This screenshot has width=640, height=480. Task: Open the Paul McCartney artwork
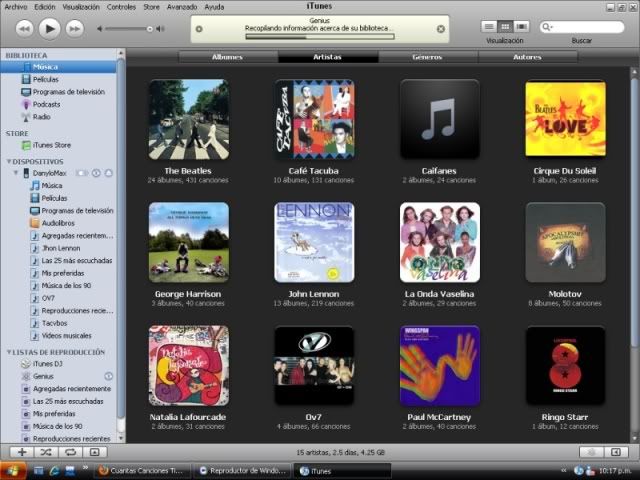point(440,366)
